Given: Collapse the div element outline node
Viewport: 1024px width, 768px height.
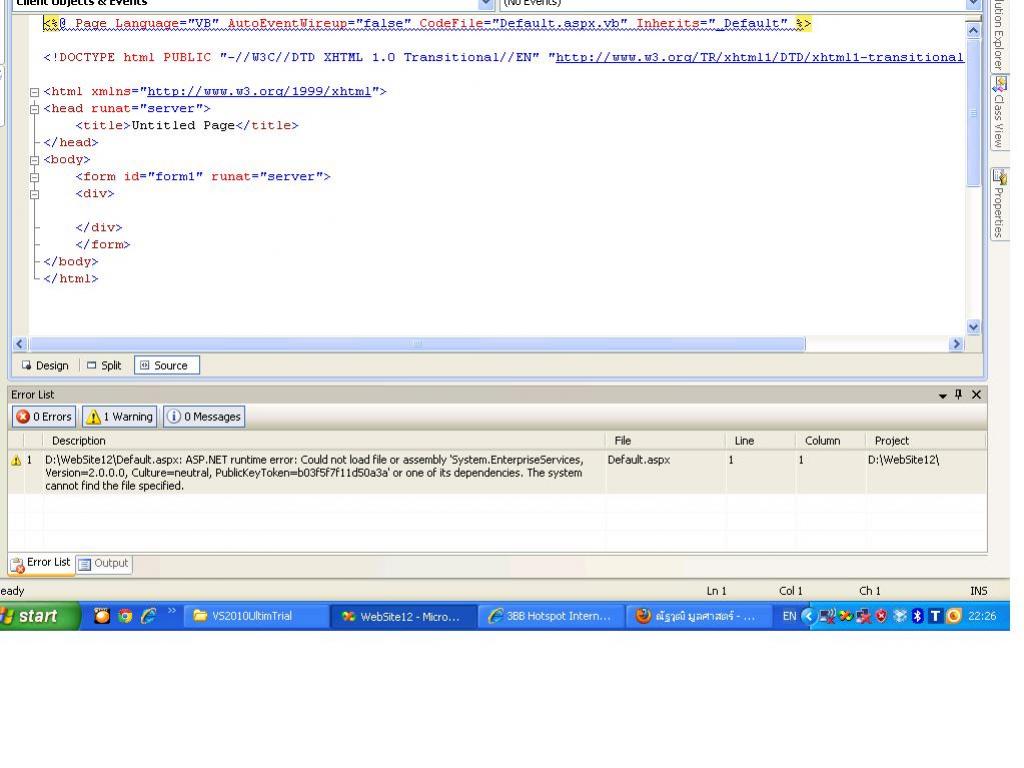Looking at the screenshot, I should [x=35, y=194].
